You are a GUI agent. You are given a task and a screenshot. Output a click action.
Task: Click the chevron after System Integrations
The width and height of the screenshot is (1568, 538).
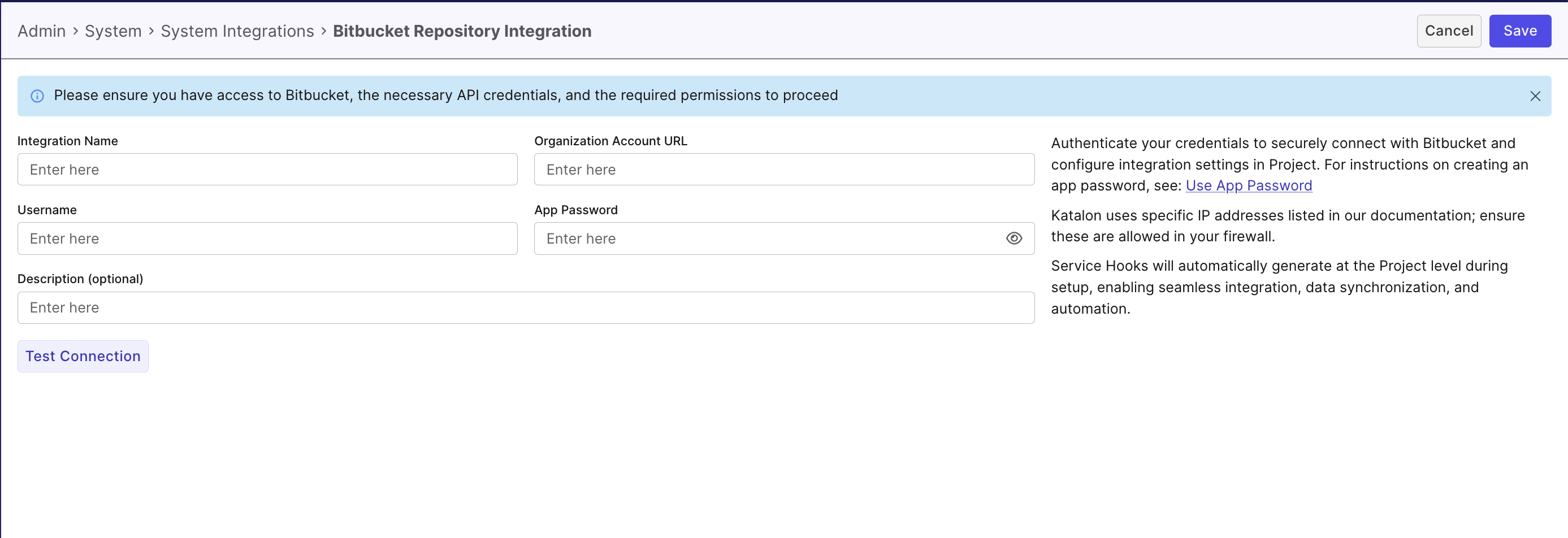[324, 31]
